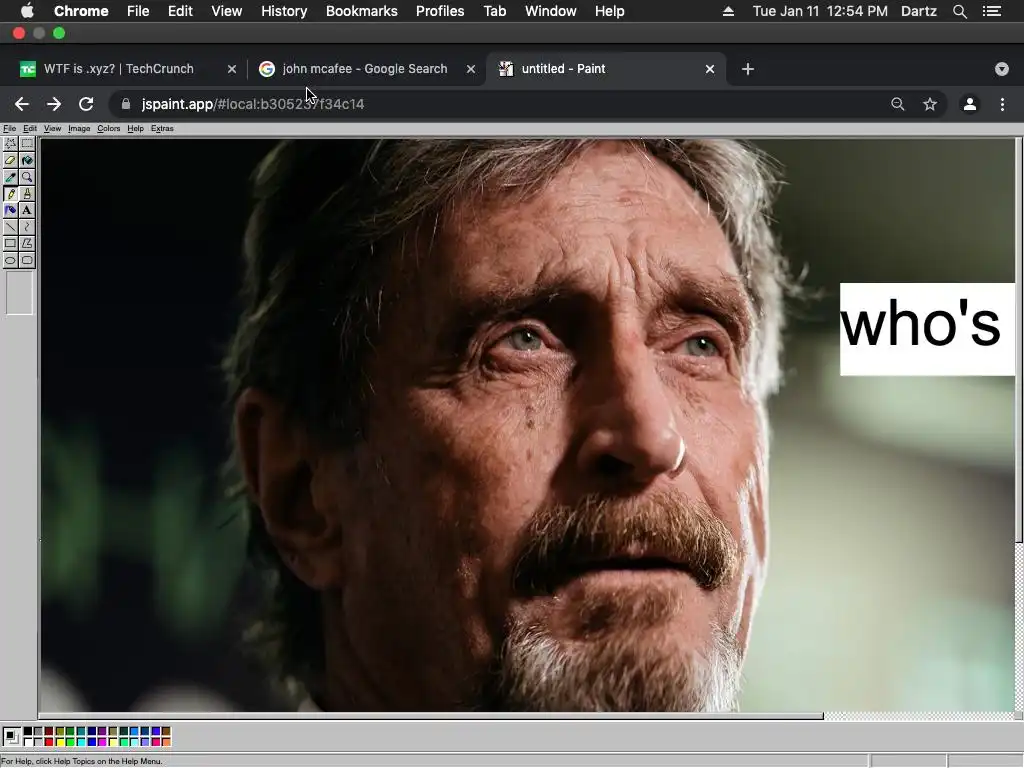The image size is (1024, 768).
Task: Open the Chrome profile avatar
Action: coord(970,104)
